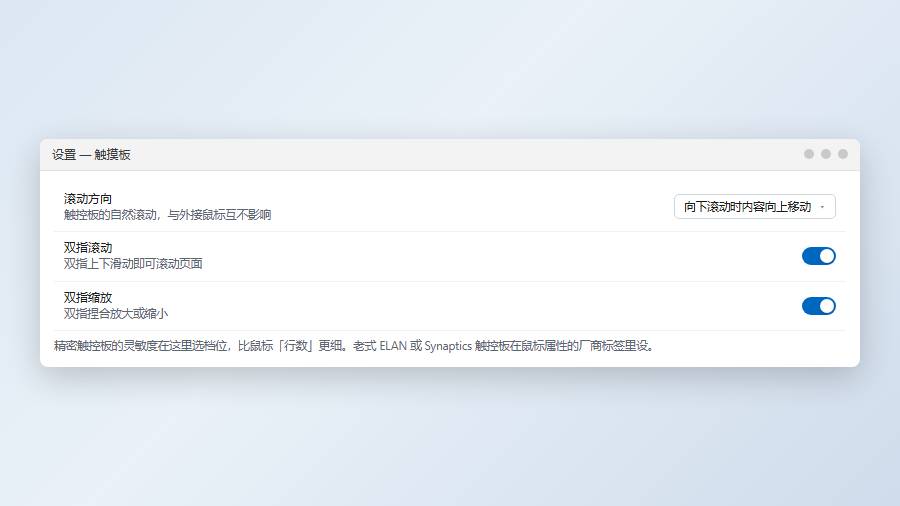Click 双指上下滑动即可滚动页面 description
The width and height of the screenshot is (900, 506).
pos(133,263)
